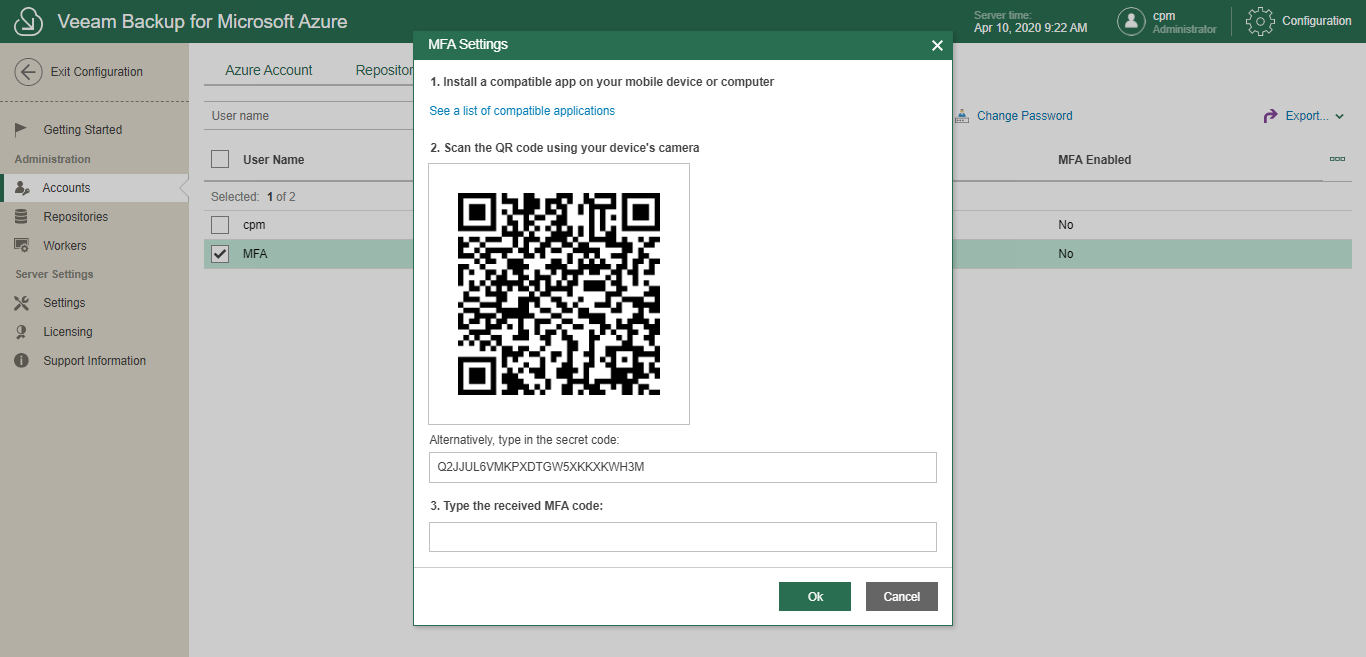The height and width of the screenshot is (657, 1366).
Task: Go to Workers in sidebar
Action: pyautogui.click(x=65, y=246)
